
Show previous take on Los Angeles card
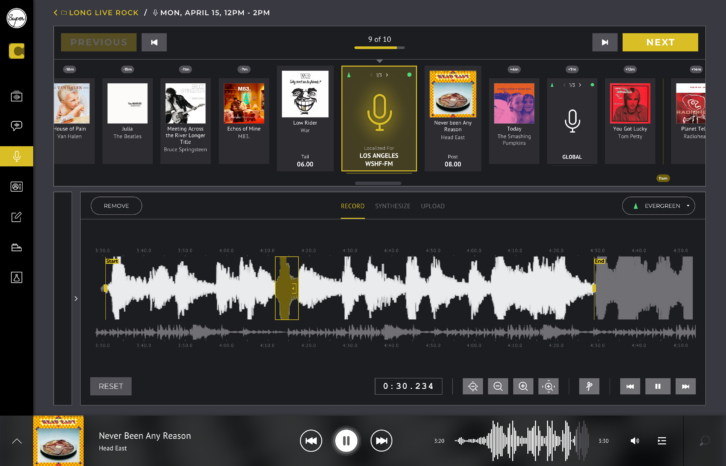coord(371,75)
